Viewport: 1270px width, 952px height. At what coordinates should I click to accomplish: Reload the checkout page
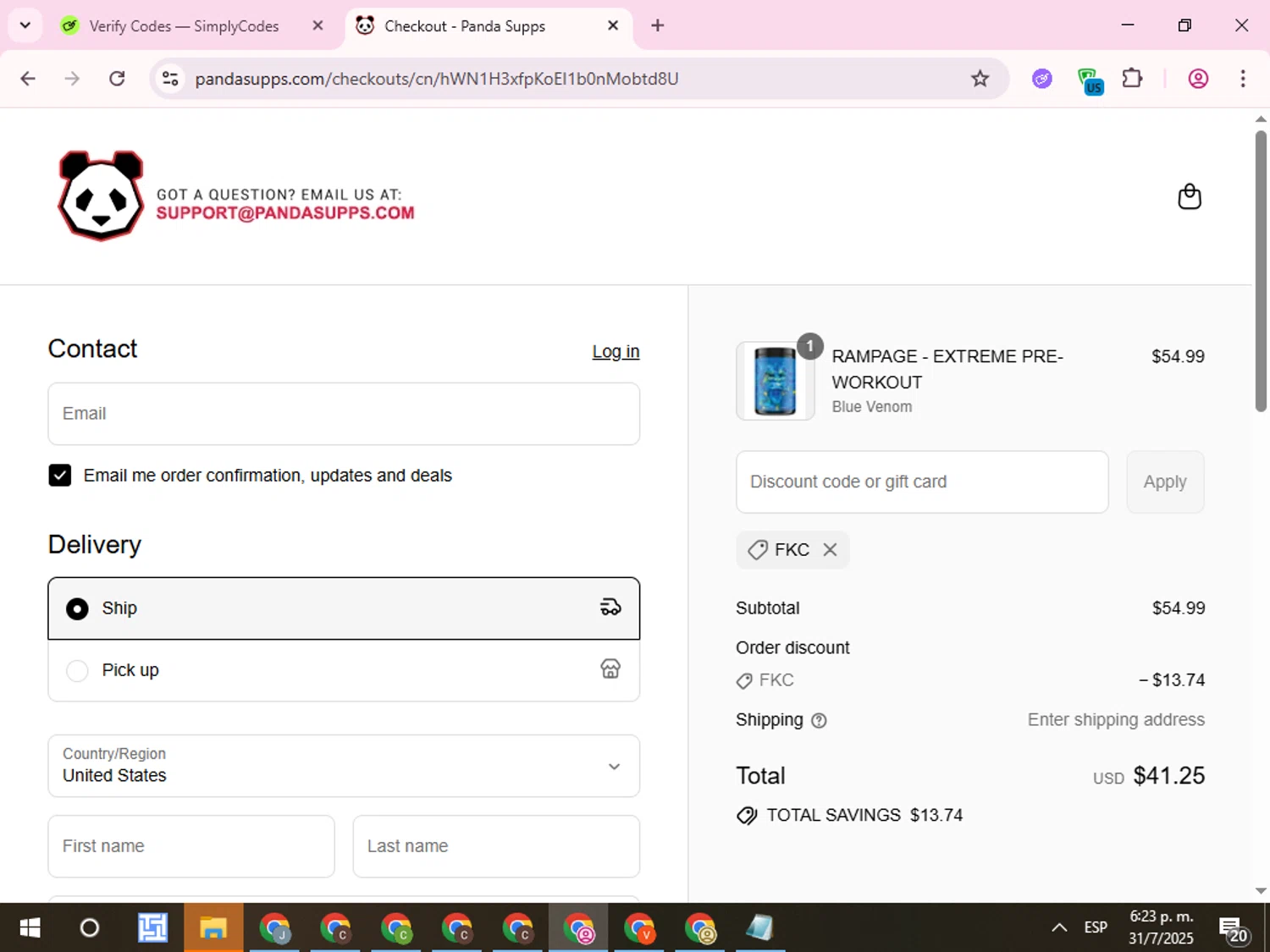117,79
